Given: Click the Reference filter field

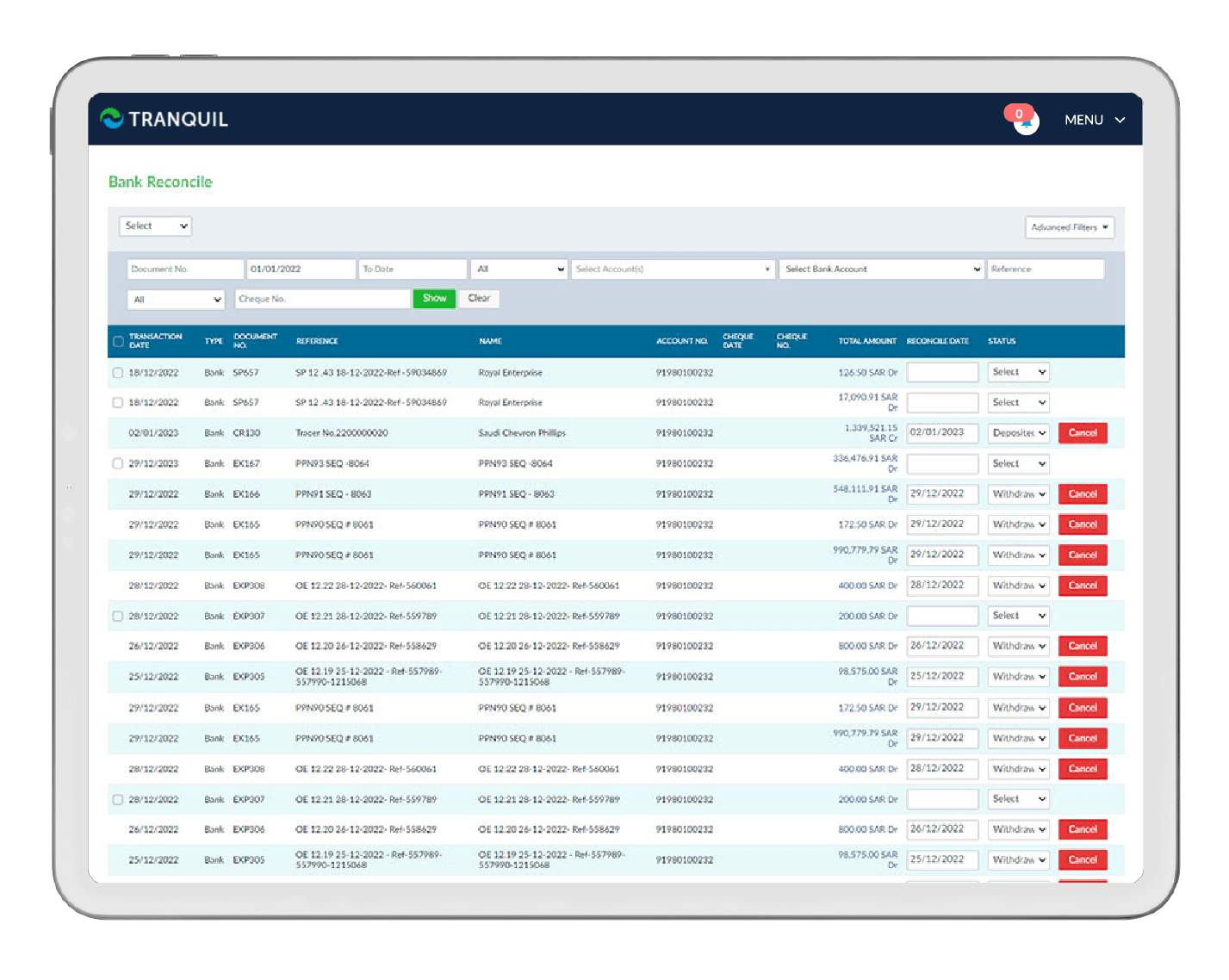Looking at the screenshot, I should coord(1046,269).
